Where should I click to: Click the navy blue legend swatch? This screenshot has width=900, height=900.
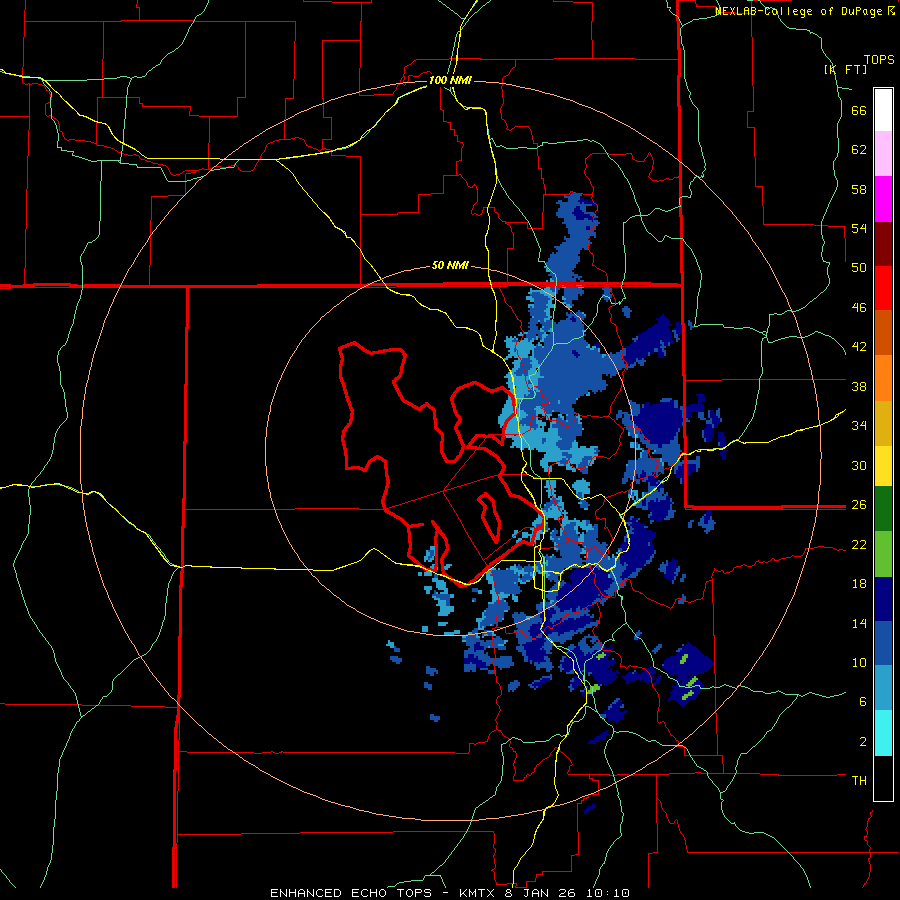pos(883,599)
